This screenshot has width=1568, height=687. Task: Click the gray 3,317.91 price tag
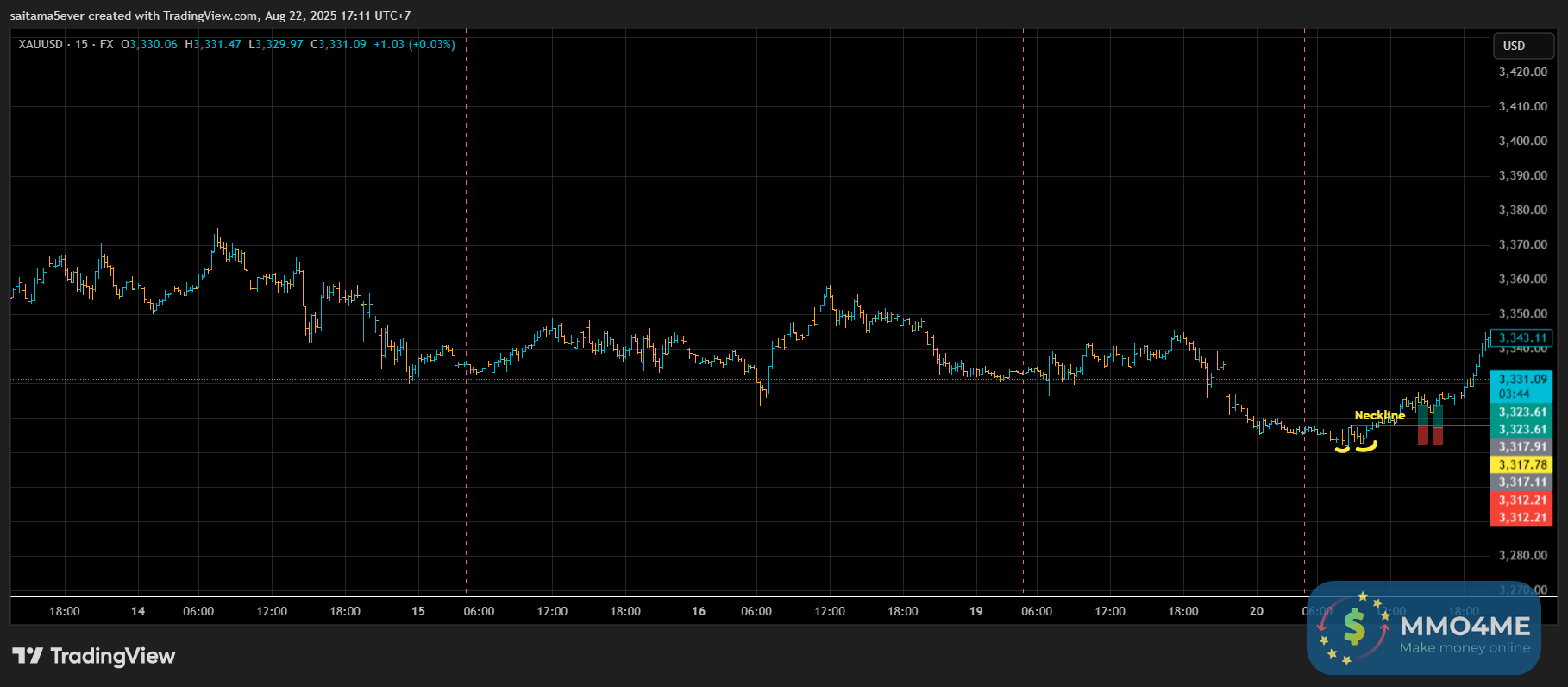pyautogui.click(x=1522, y=446)
